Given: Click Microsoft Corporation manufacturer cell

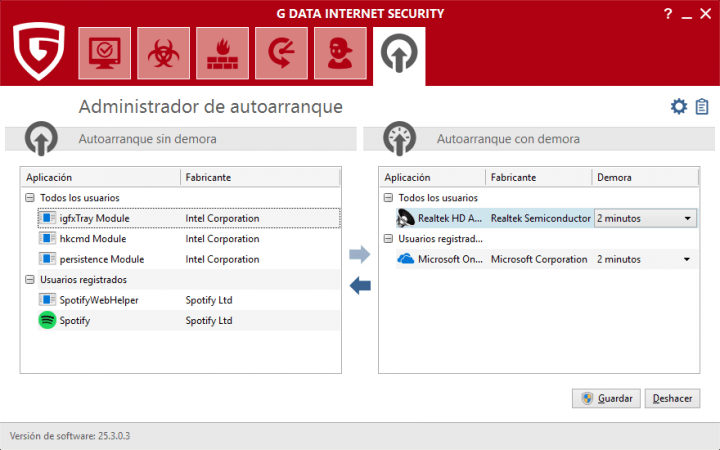Looking at the screenshot, I should [539, 259].
